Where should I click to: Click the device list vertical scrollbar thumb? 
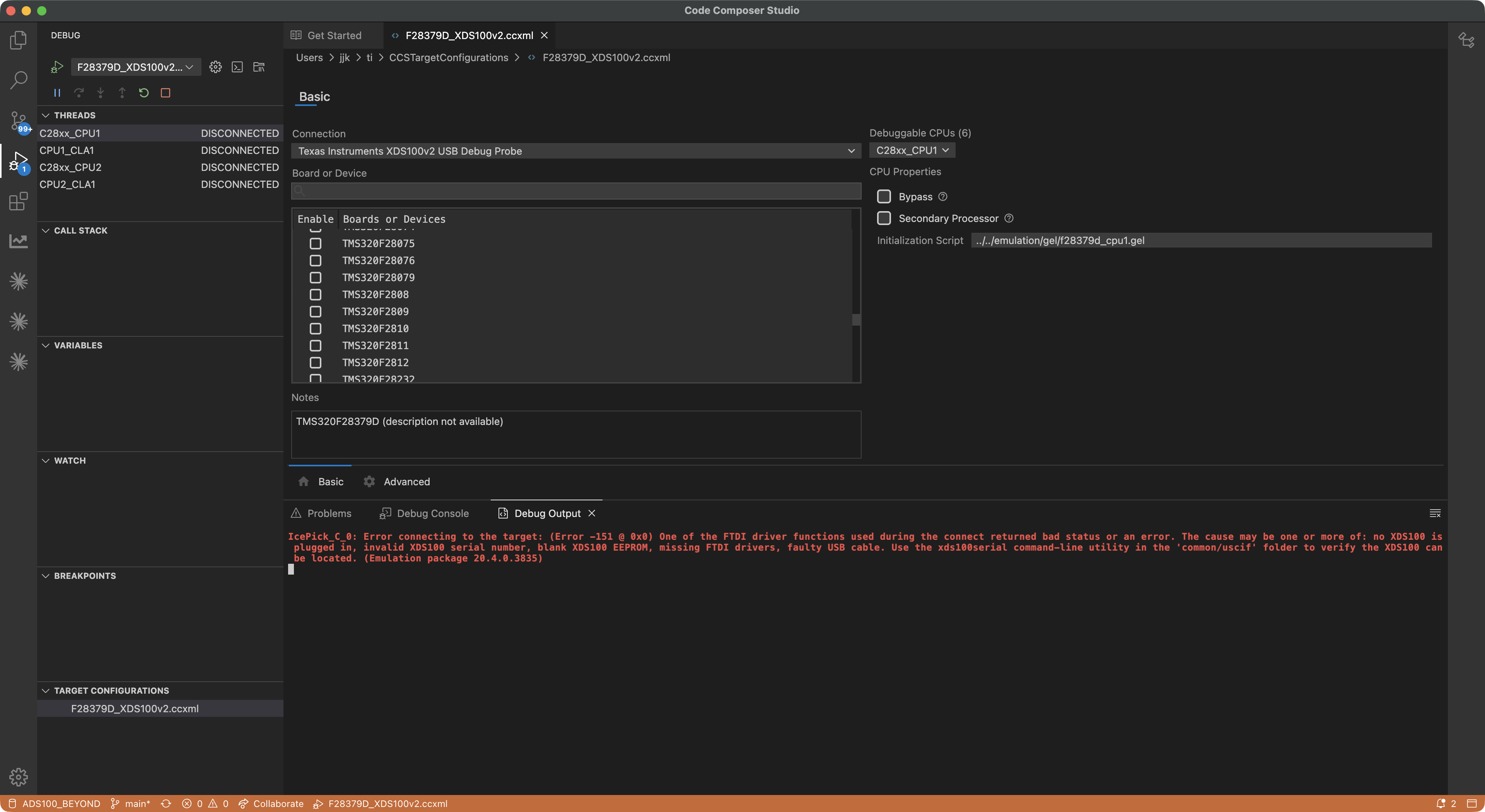[856, 319]
